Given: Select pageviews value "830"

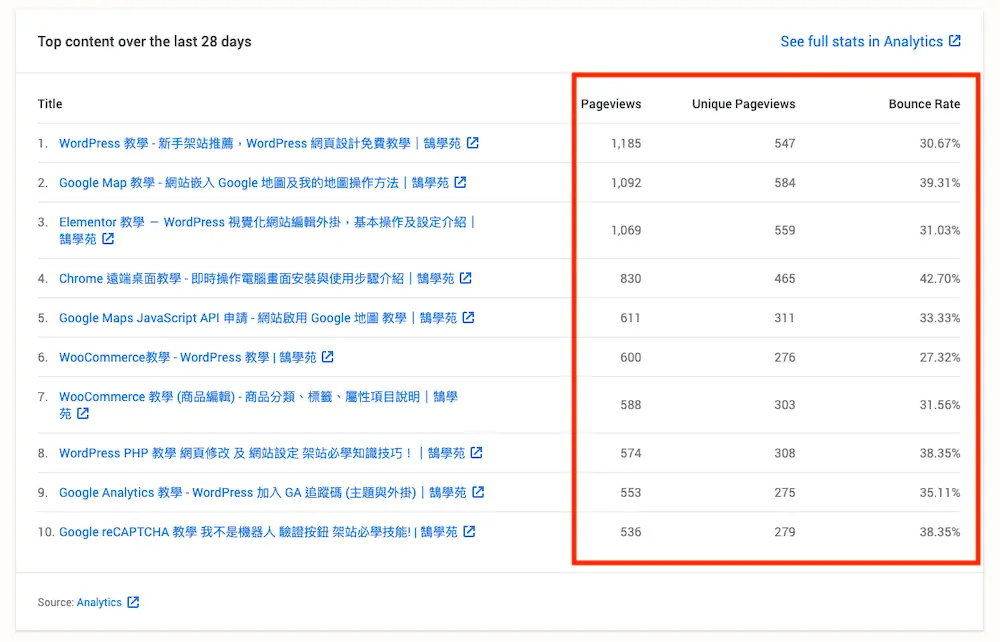Looking at the screenshot, I should click(631, 279).
